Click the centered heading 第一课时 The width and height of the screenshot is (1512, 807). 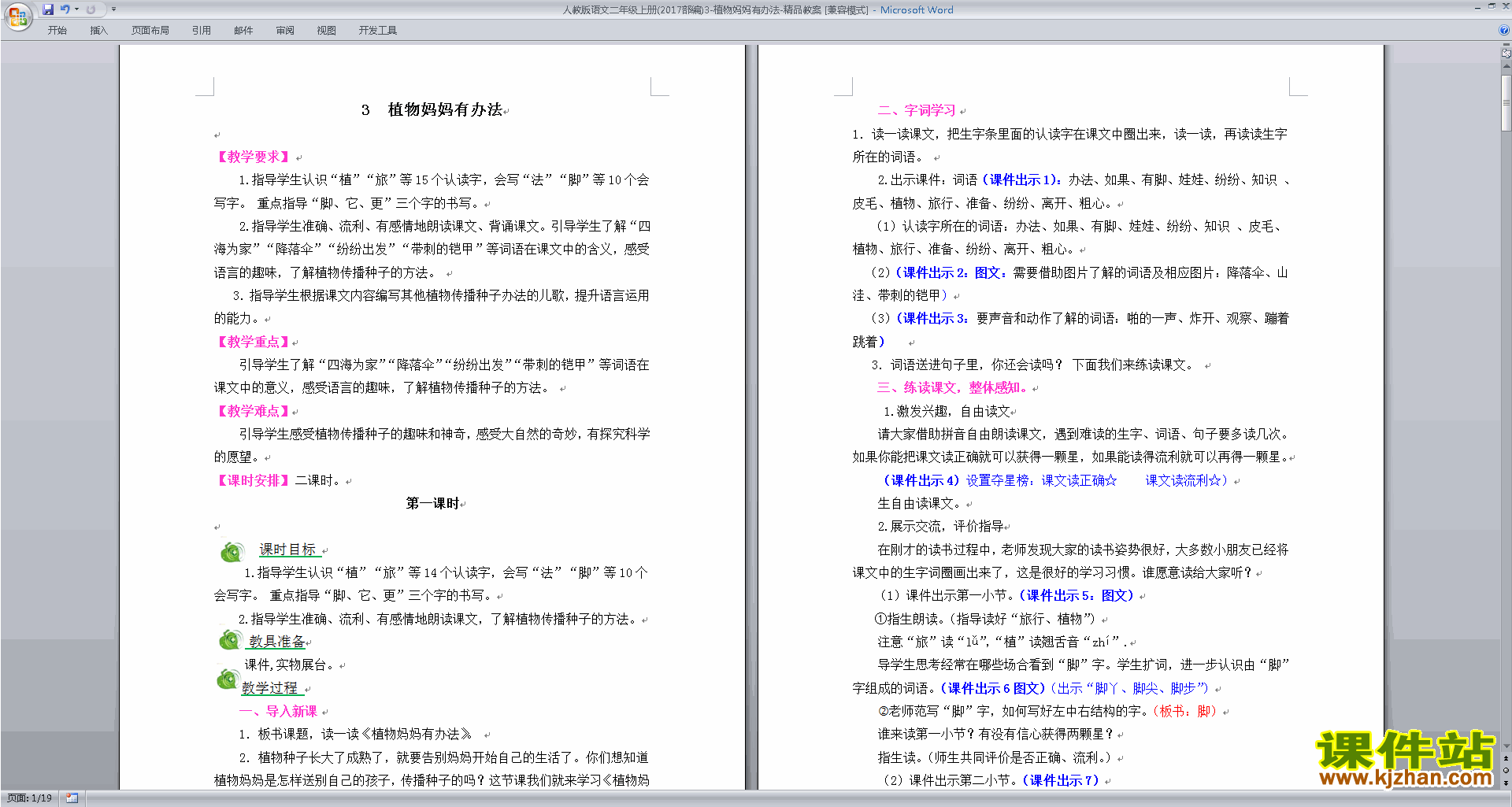click(x=432, y=503)
